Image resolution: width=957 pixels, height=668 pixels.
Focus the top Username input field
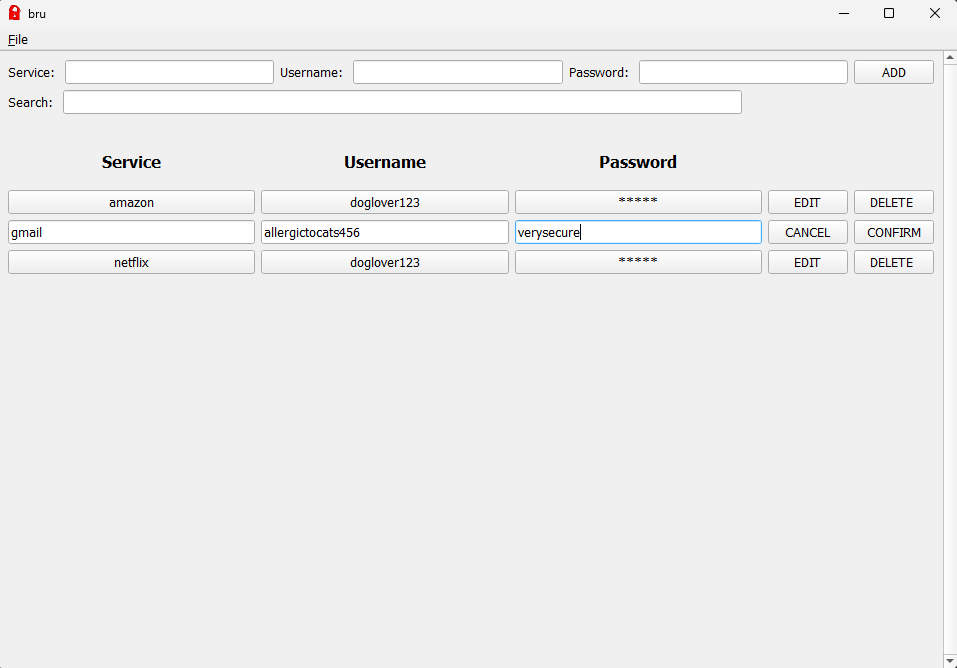point(458,72)
